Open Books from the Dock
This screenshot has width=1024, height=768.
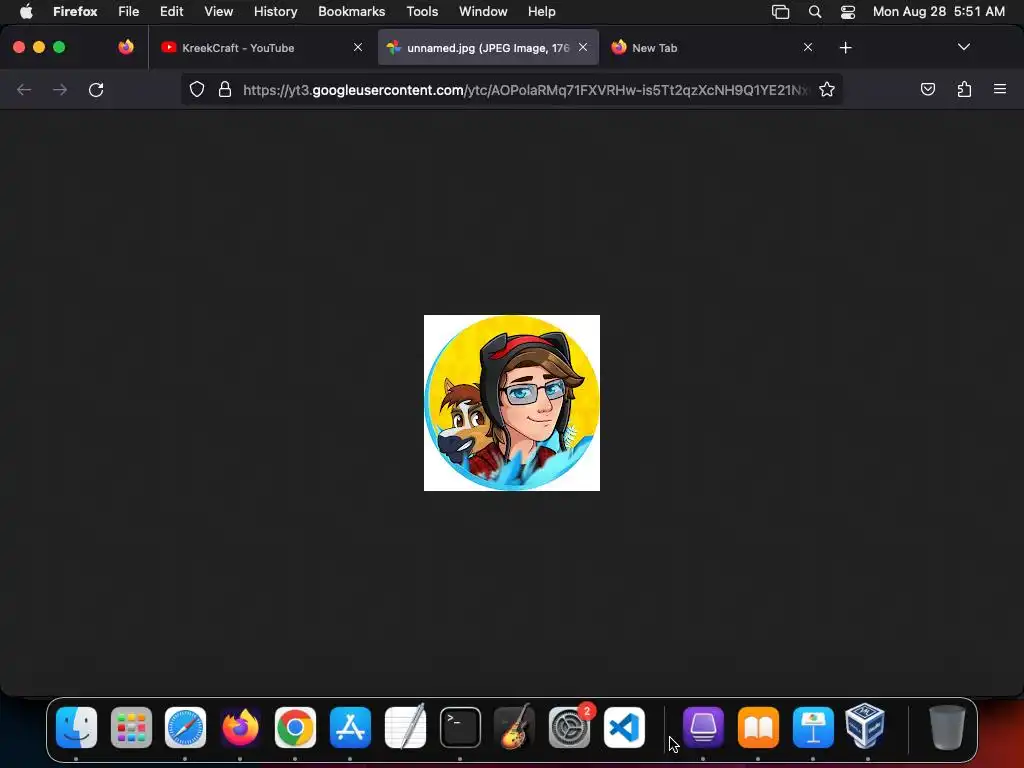coord(758,727)
